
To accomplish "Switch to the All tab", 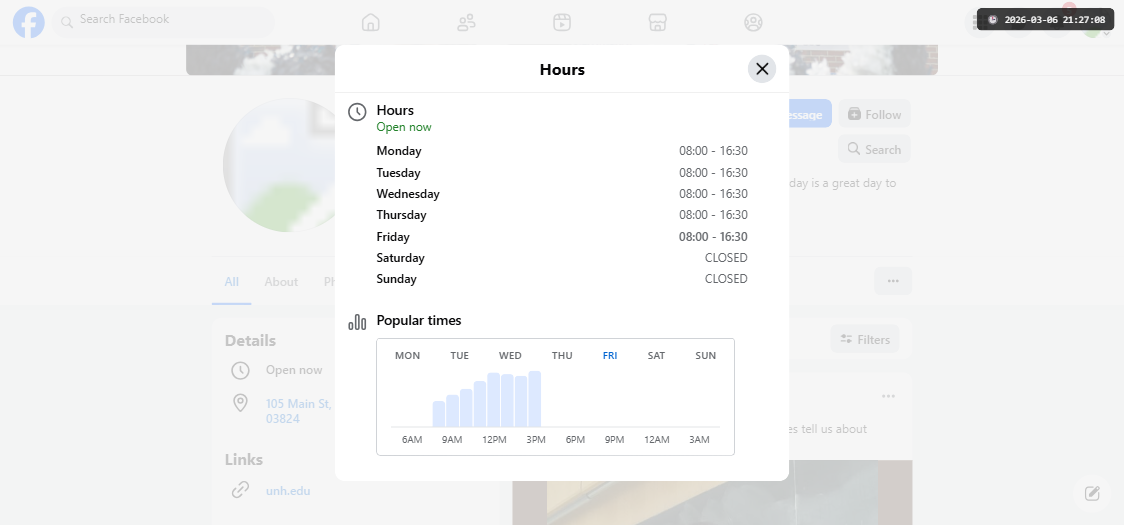I will (x=232, y=282).
